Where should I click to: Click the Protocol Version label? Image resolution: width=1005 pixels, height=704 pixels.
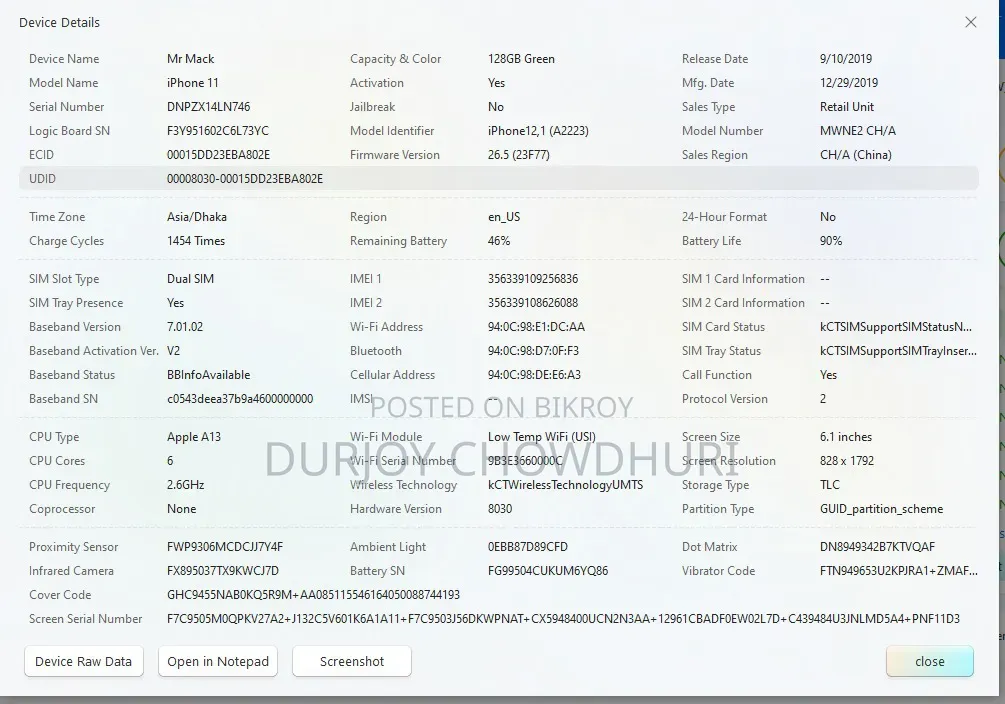(x=724, y=399)
